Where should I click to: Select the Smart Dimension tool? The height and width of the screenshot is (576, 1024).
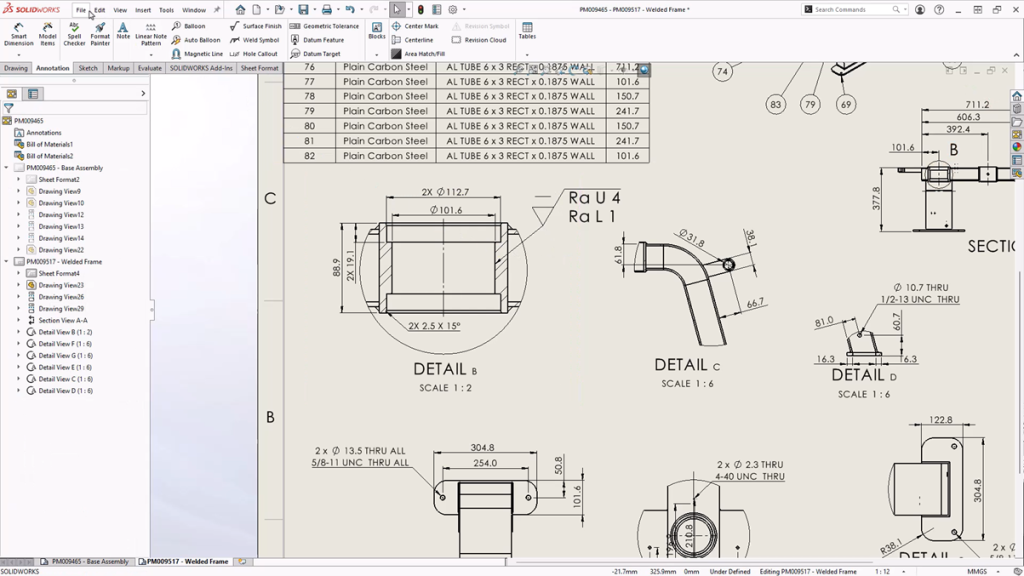tap(18, 33)
